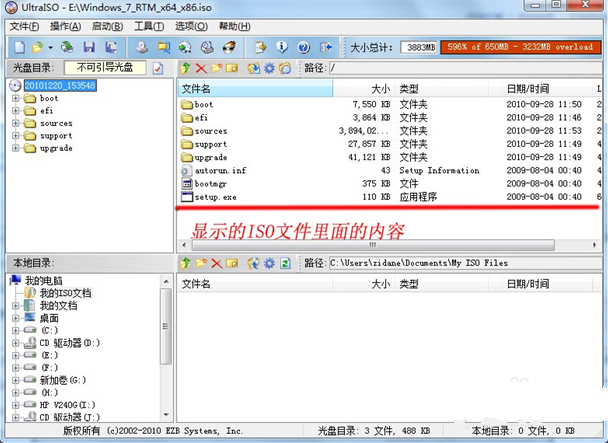The width and height of the screenshot is (608, 443).
Task: Open the 文件(F) menu
Action: tap(25, 26)
